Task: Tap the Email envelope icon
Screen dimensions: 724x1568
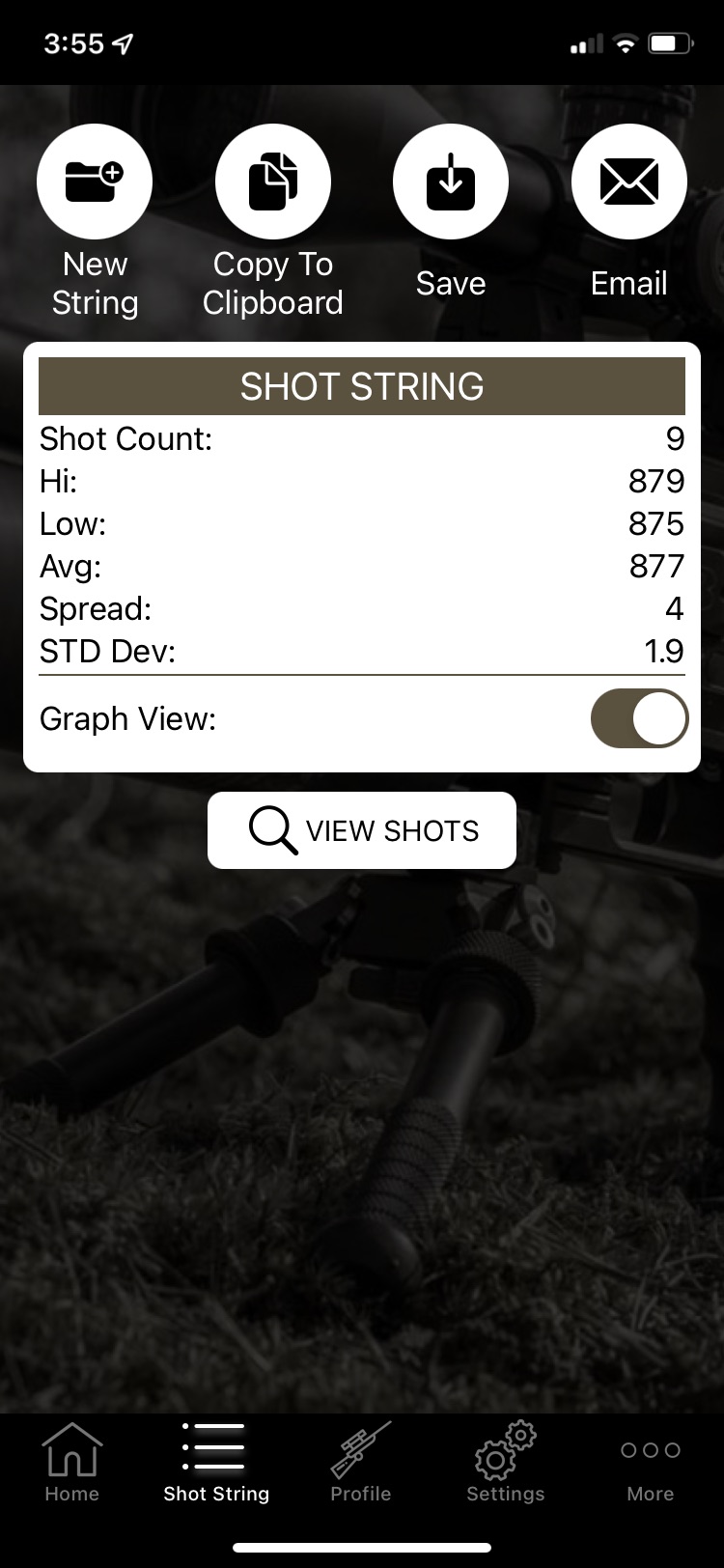Action: coord(629,182)
